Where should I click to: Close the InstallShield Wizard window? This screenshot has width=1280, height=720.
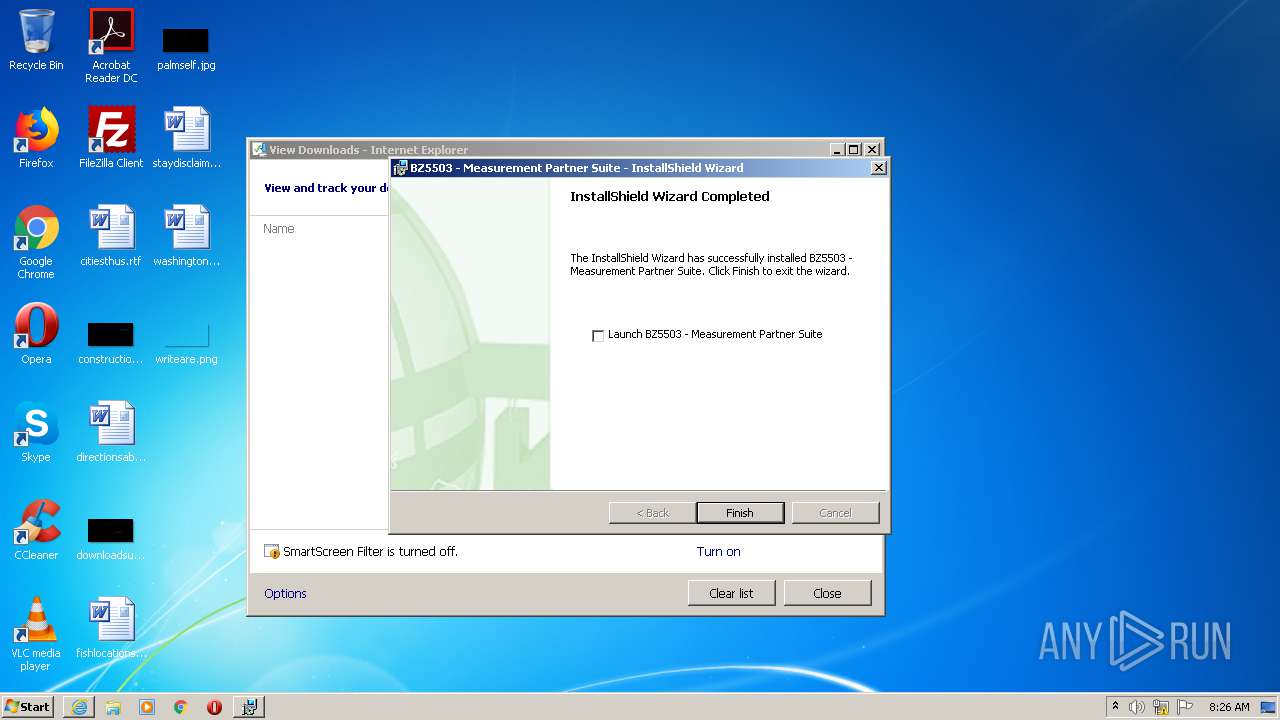(879, 168)
